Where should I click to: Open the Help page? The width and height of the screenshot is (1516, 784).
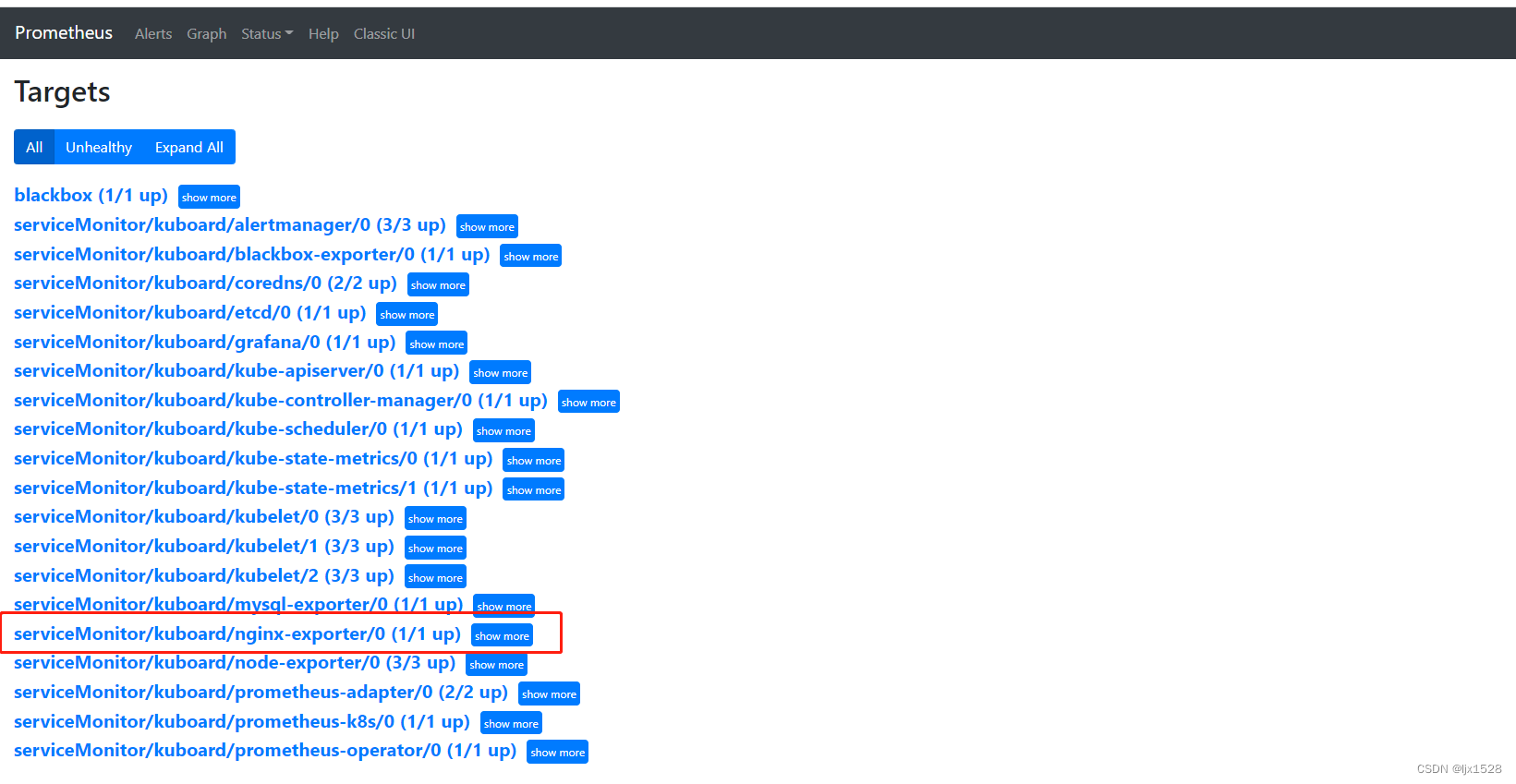[323, 34]
